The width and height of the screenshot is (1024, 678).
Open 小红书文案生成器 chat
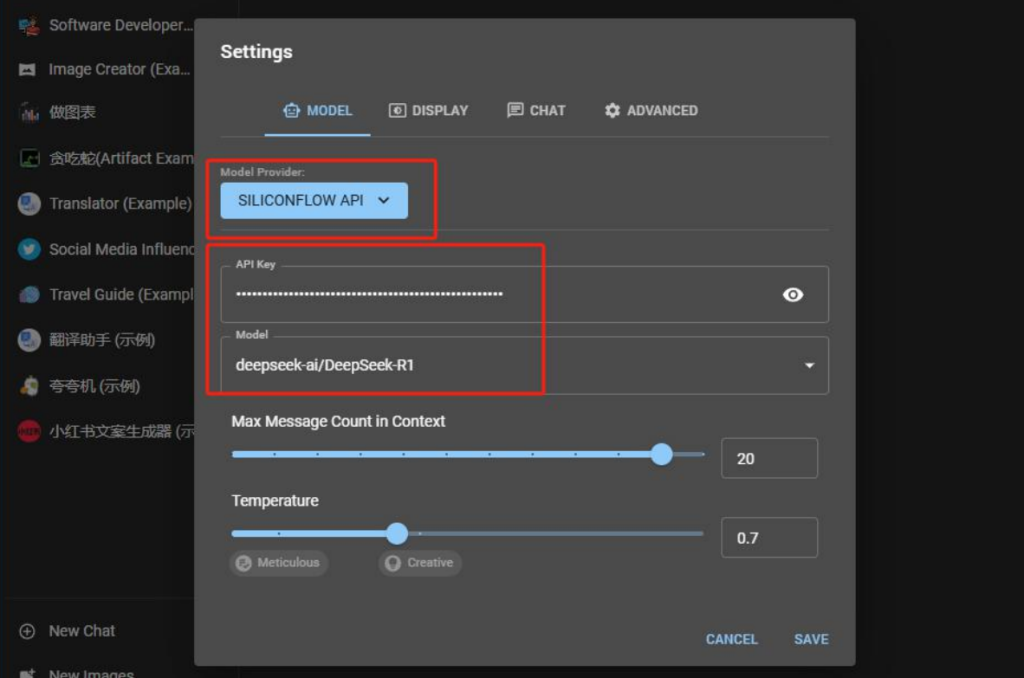coord(104,431)
